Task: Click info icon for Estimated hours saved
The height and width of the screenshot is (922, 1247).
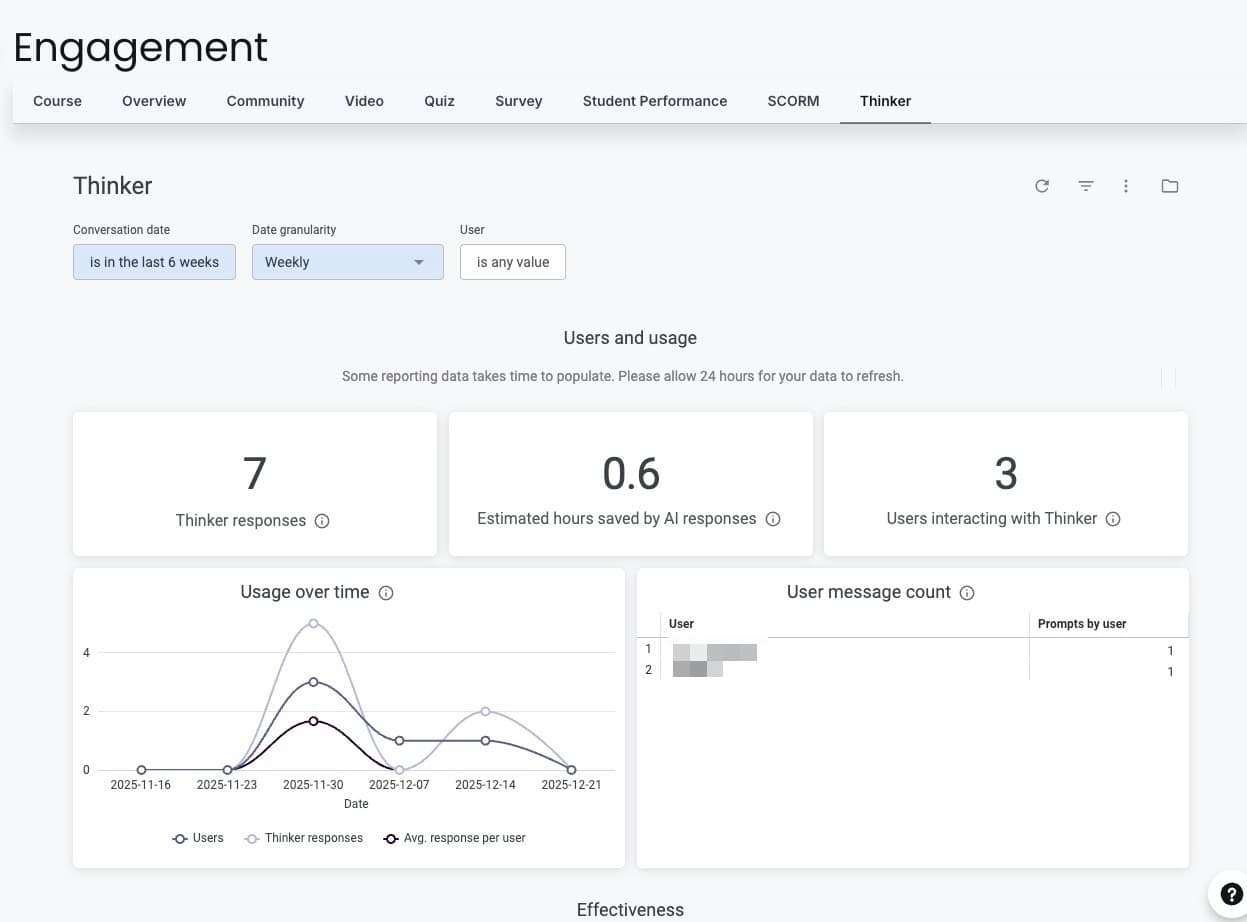Action: (x=773, y=519)
